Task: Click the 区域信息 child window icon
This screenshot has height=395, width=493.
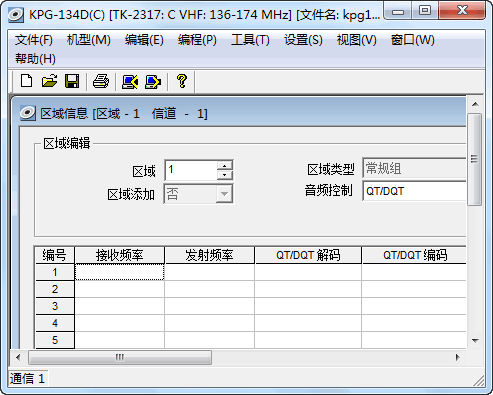Action: pyautogui.click(x=28, y=113)
